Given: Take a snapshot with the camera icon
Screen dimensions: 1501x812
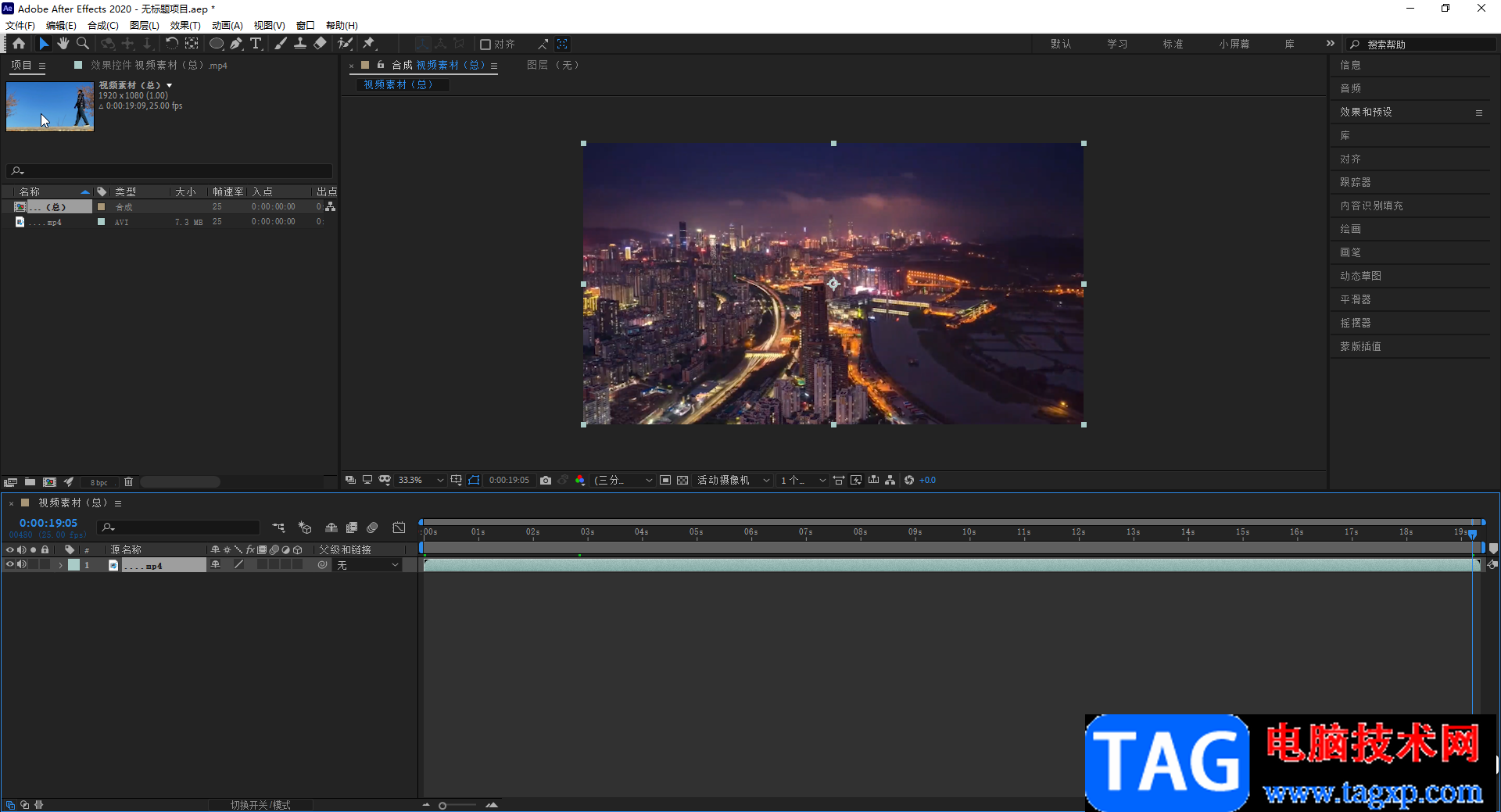Looking at the screenshot, I should click(x=546, y=480).
